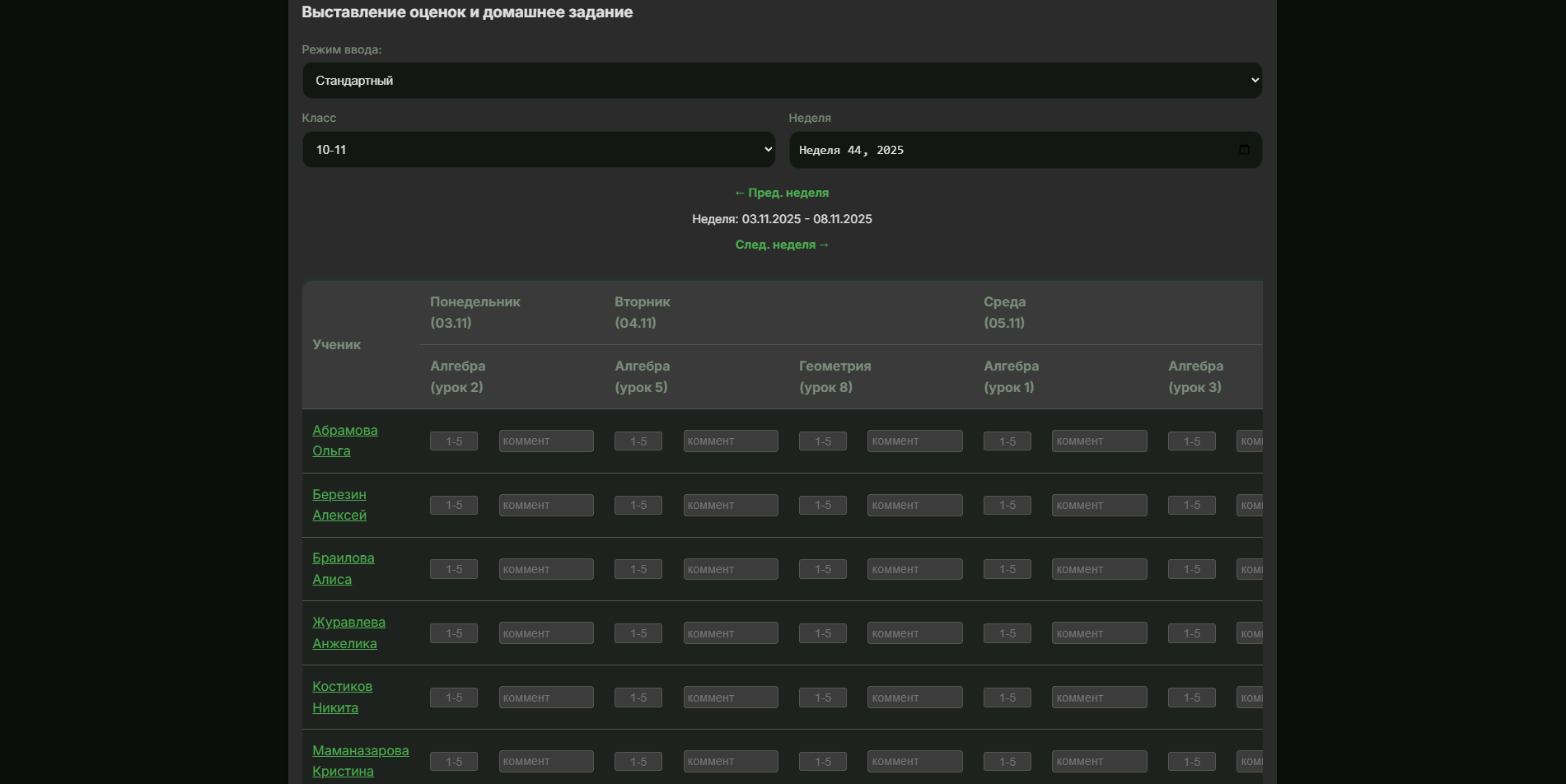The height and width of the screenshot is (784, 1566).
Task: Click Маманазарова's Monday Algebra grade field
Action: (x=454, y=762)
